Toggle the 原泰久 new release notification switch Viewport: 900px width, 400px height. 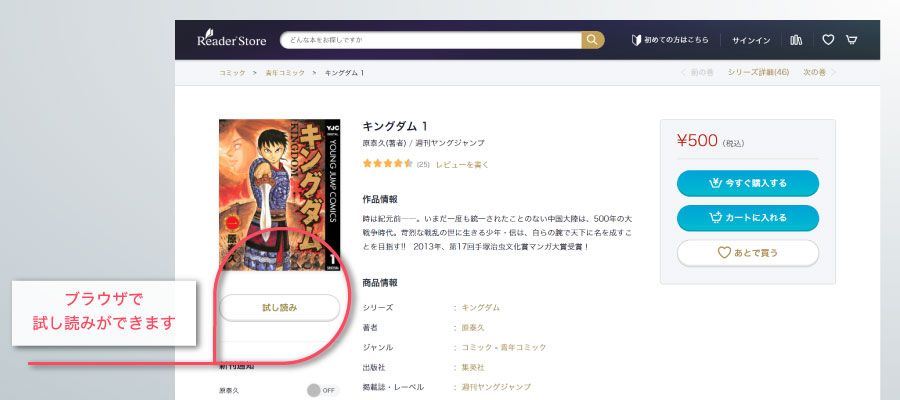coord(321,390)
